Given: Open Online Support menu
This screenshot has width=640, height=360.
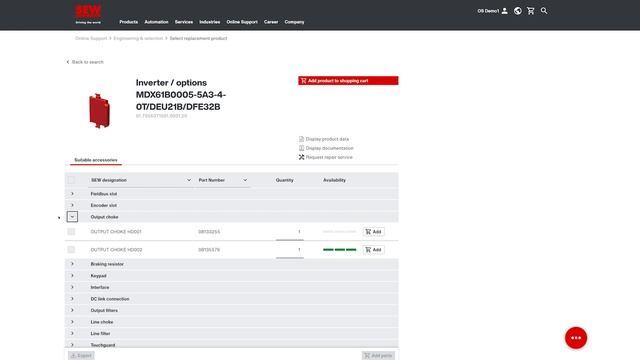Looking at the screenshot, I should click(242, 22).
